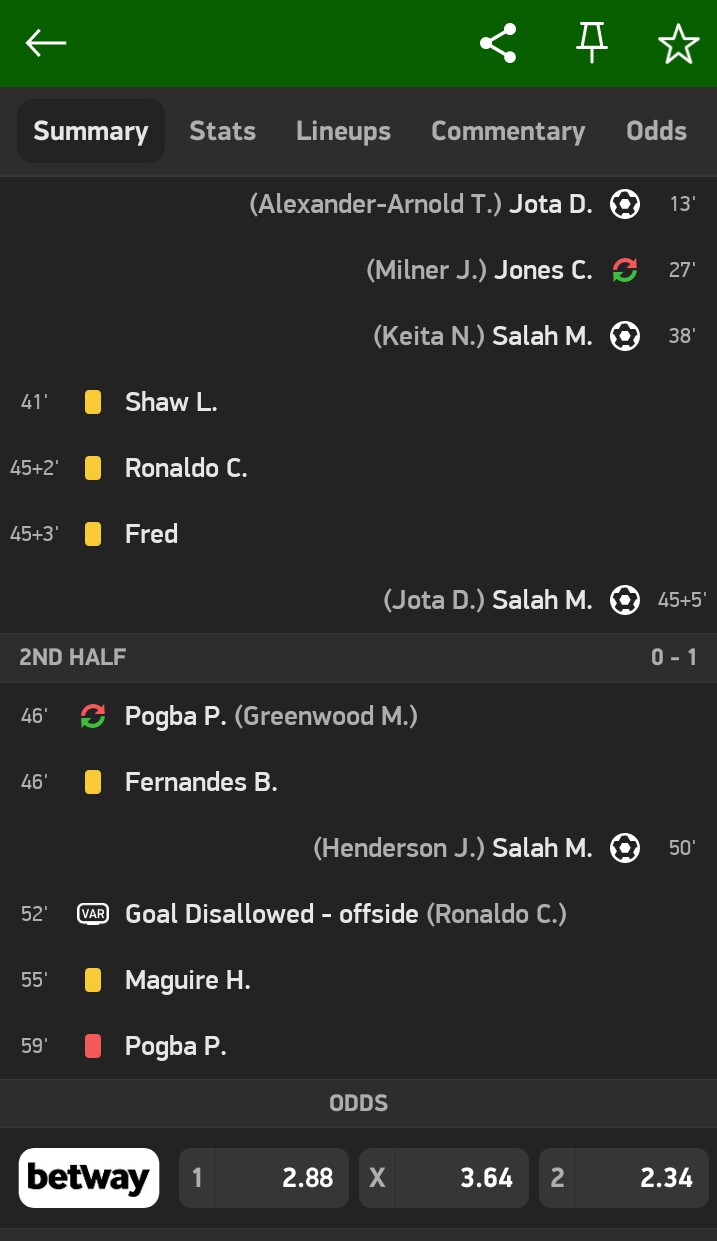
Task: Pick home win odds 2.88
Action: coord(264,1178)
